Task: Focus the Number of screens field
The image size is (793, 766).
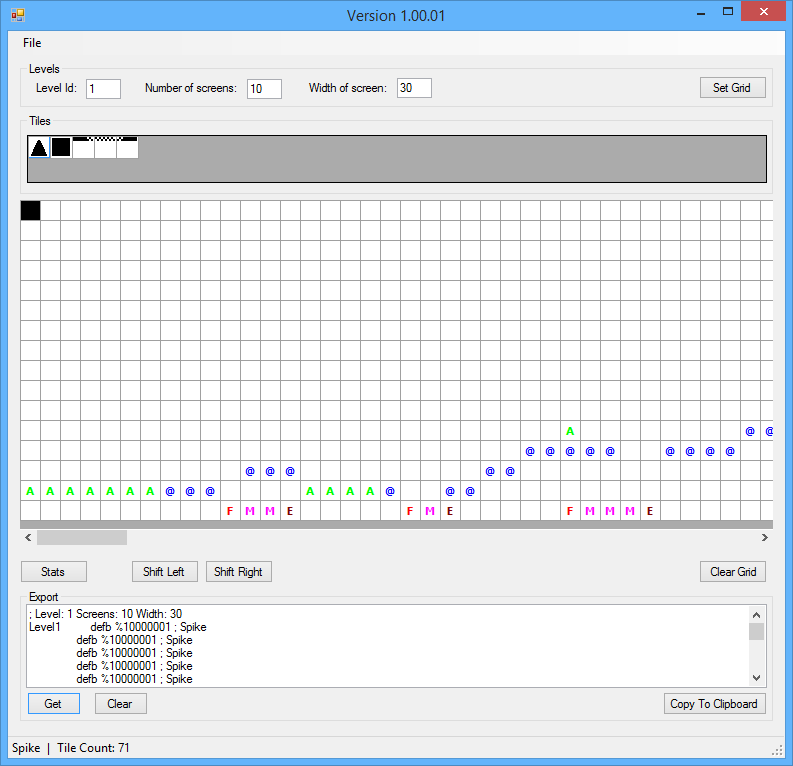Action: (x=264, y=88)
